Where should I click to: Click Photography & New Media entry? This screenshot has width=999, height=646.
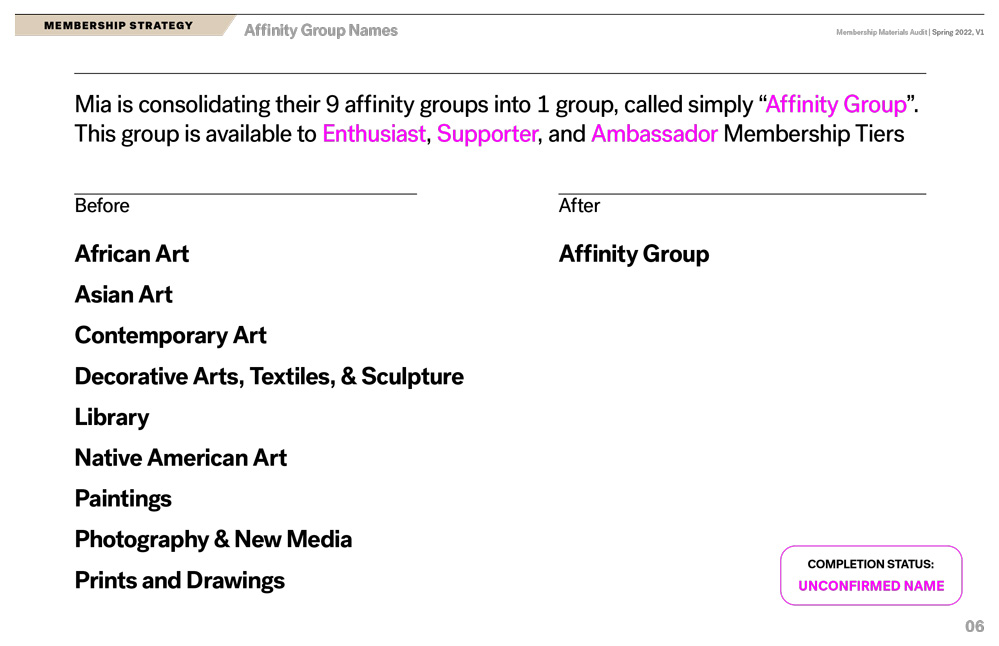pos(213,540)
